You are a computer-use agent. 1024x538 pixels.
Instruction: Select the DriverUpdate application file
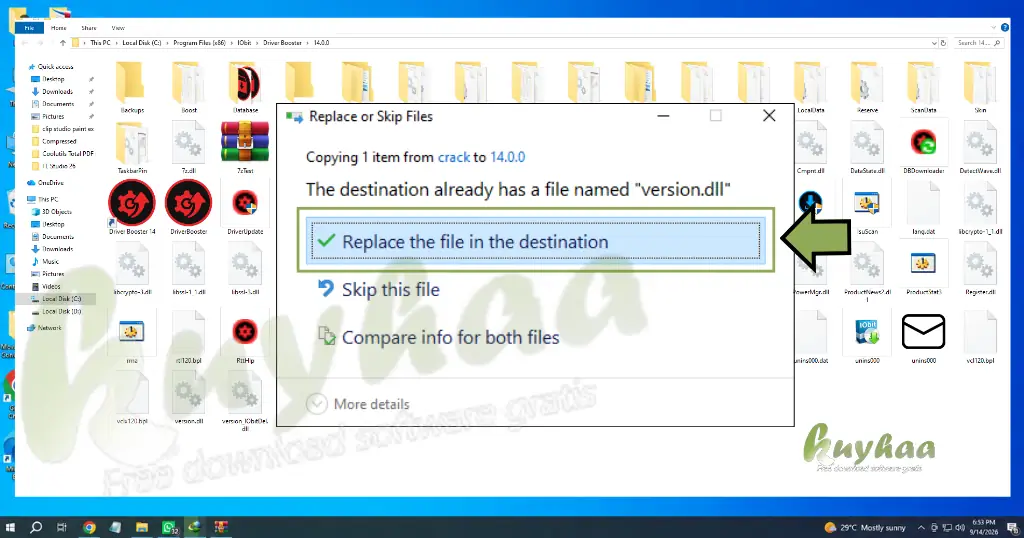[245, 209]
